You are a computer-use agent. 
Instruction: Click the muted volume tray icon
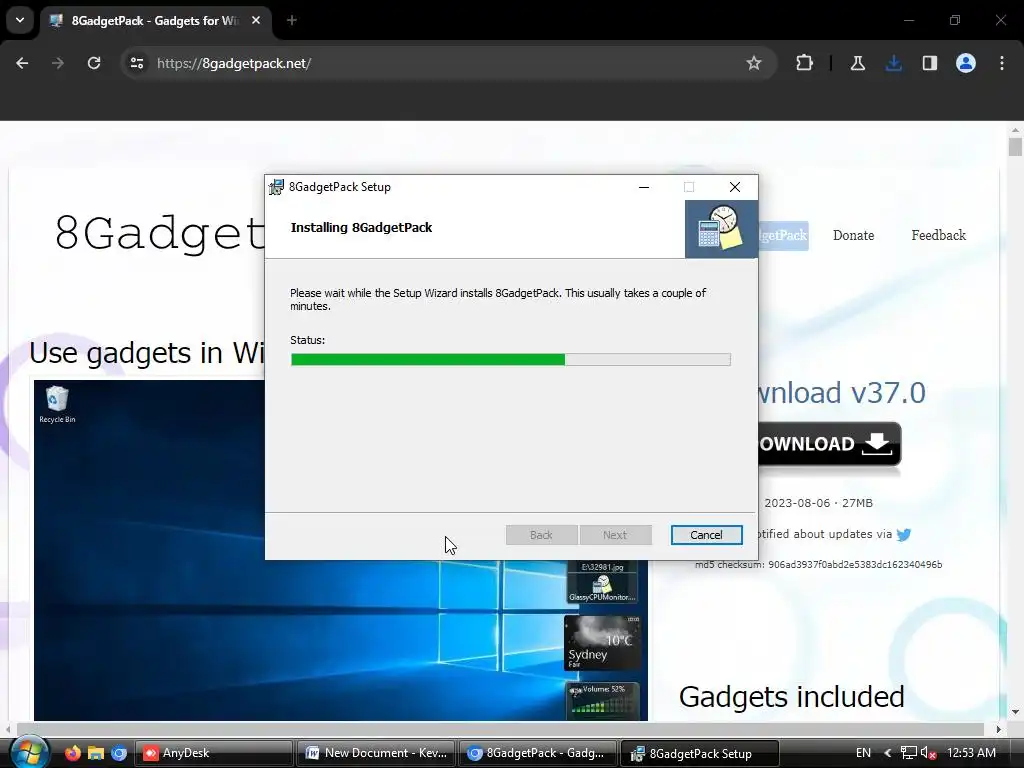(928, 753)
